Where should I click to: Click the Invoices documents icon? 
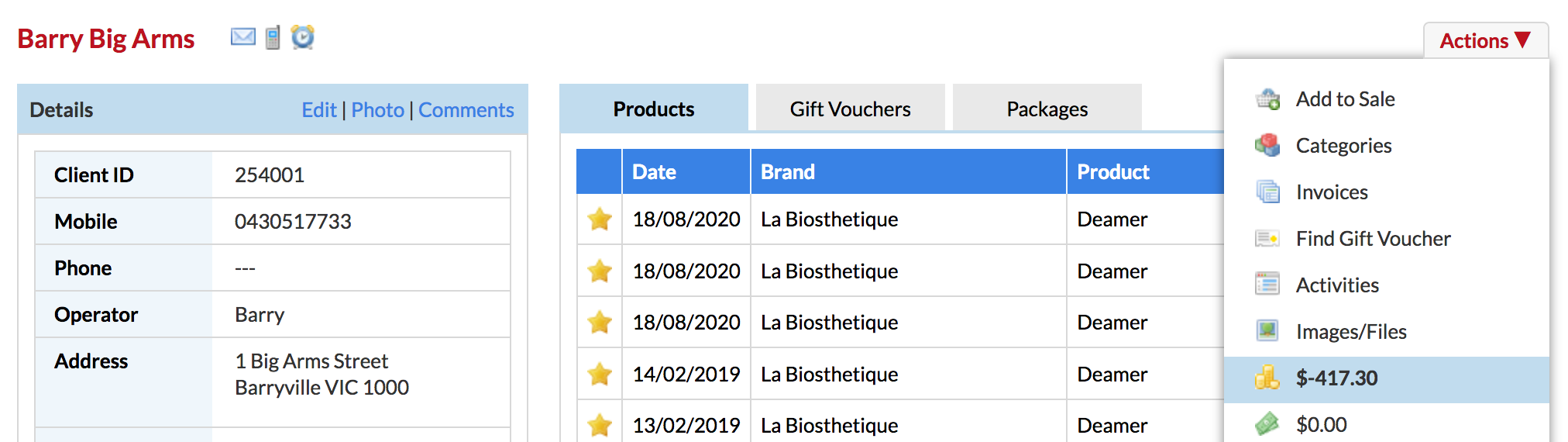click(x=1267, y=192)
